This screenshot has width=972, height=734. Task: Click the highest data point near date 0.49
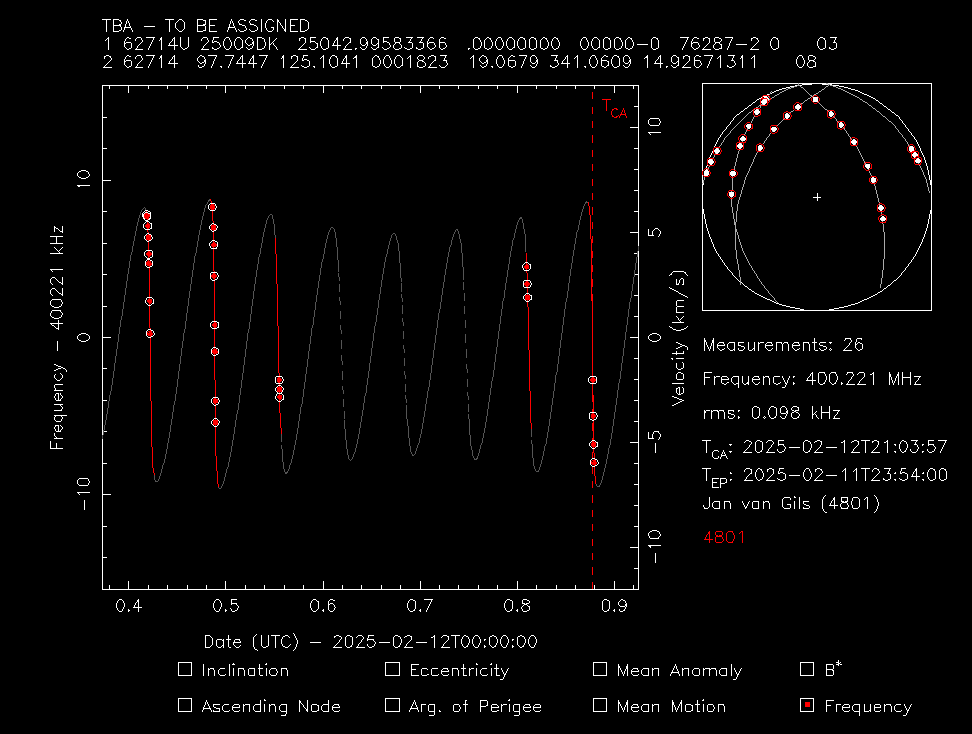(212, 207)
